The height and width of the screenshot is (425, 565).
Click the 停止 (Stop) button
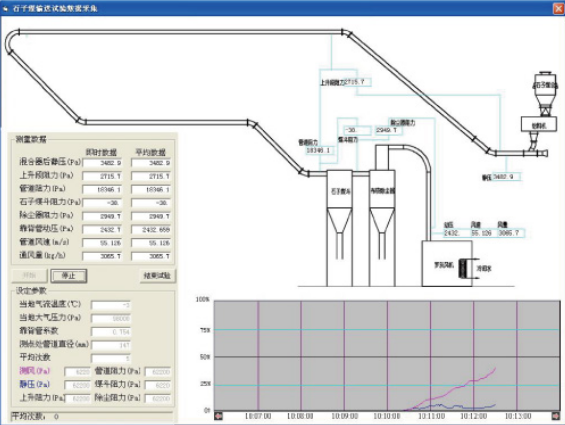coord(68,276)
